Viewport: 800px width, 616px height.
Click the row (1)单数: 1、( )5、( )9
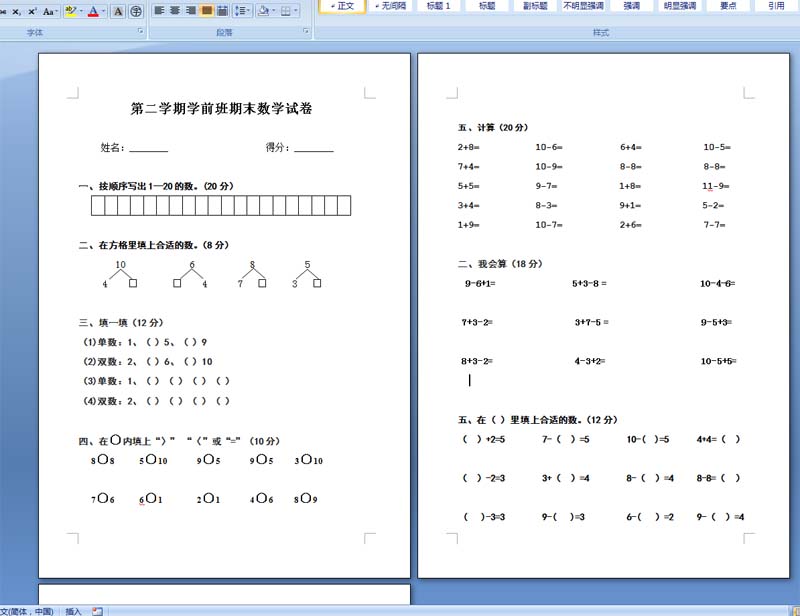145,342
